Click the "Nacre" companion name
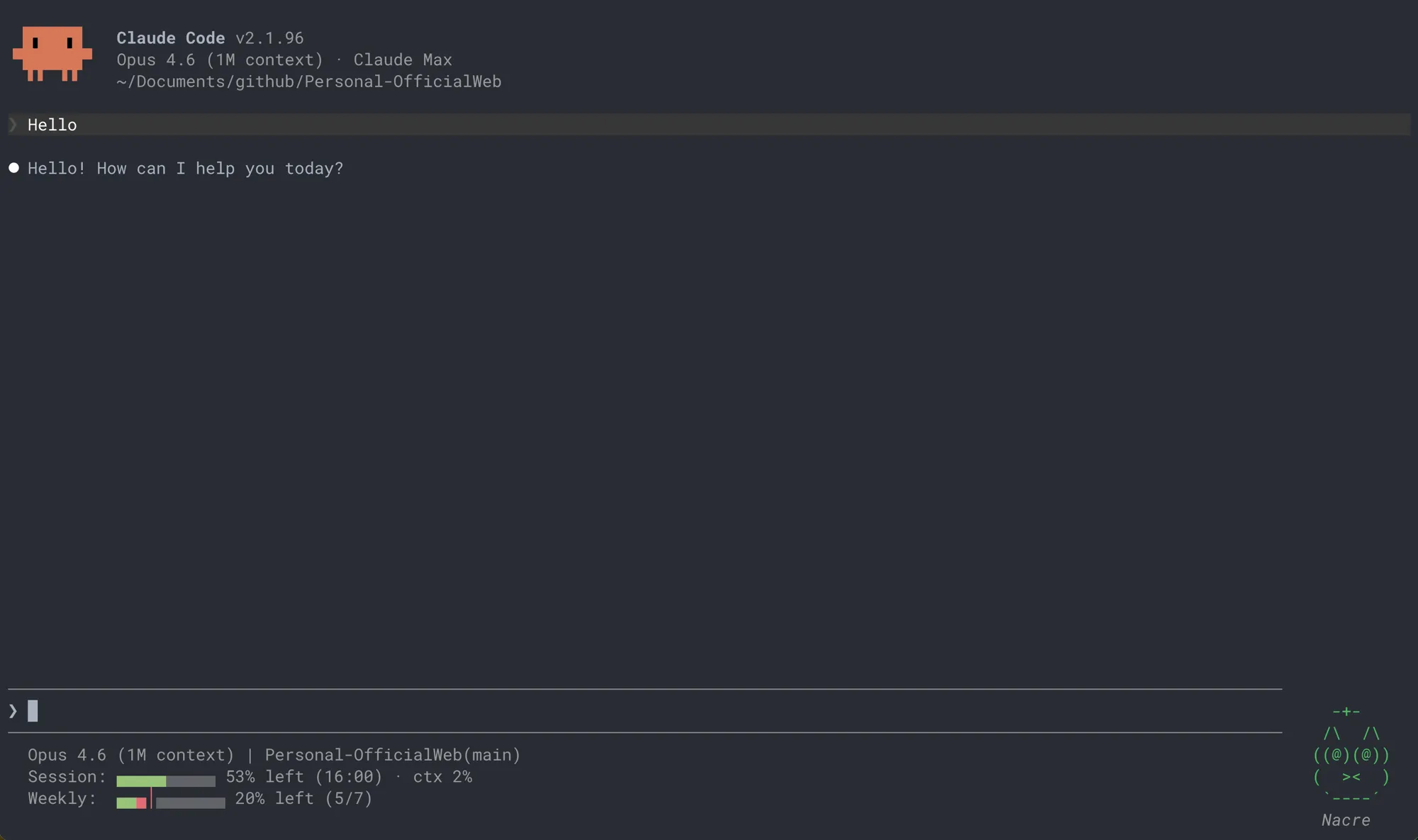Image resolution: width=1418 pixels, height=840 pixels. pyautogui.click(x=1346, y=820)
